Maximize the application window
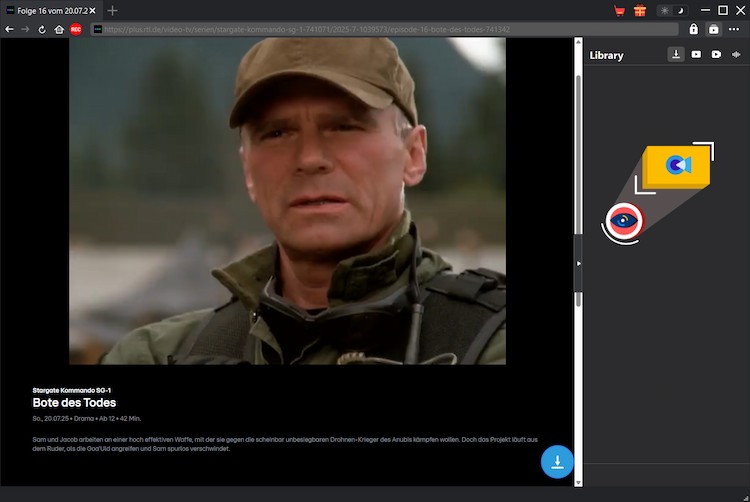Image resolution: width=750 pixels, height=502 pixels. click(723, 11)
